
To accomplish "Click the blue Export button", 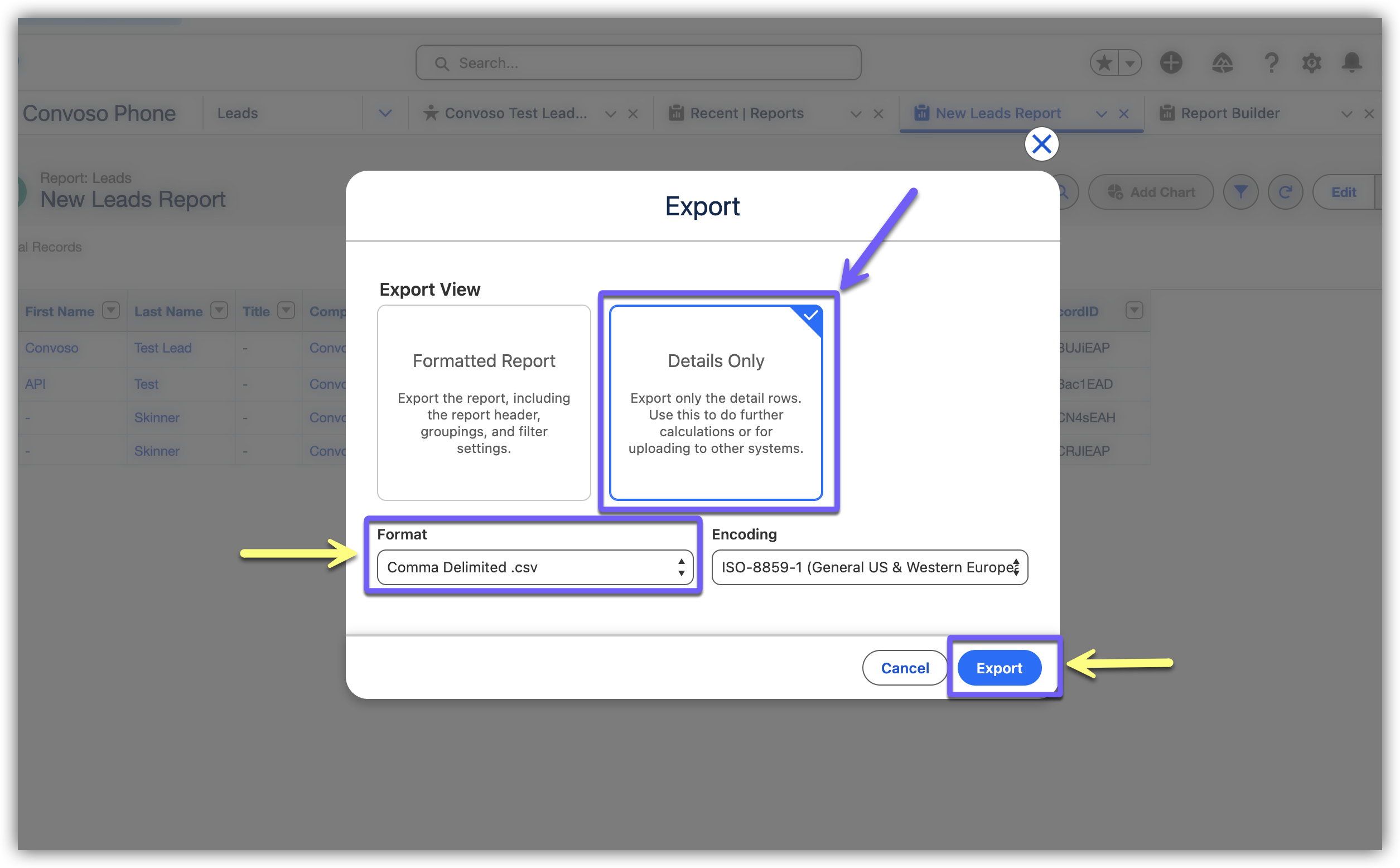I will click(x=999, y=668).
